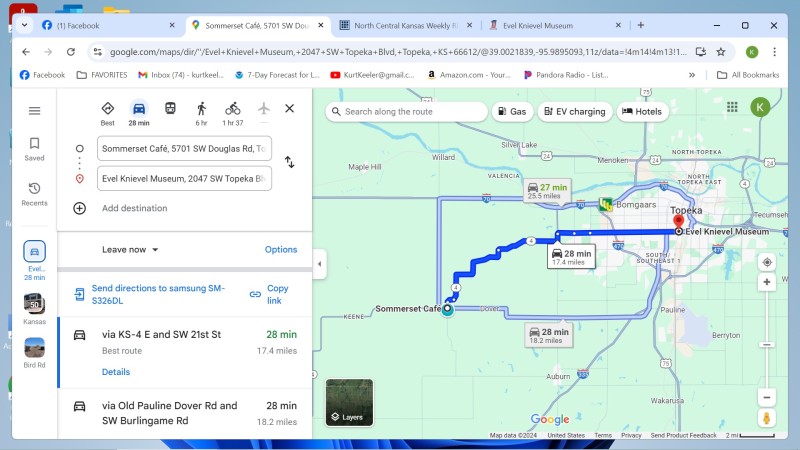Open the Leave now dropdown

click(130, 249)
